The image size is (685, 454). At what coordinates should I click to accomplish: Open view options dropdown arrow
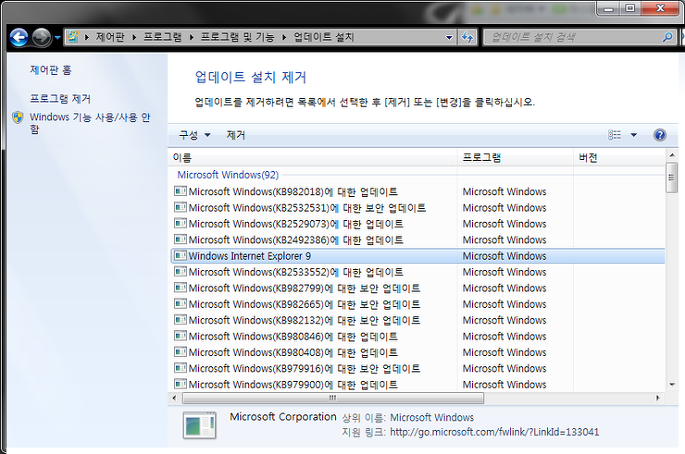click(633, 135)
